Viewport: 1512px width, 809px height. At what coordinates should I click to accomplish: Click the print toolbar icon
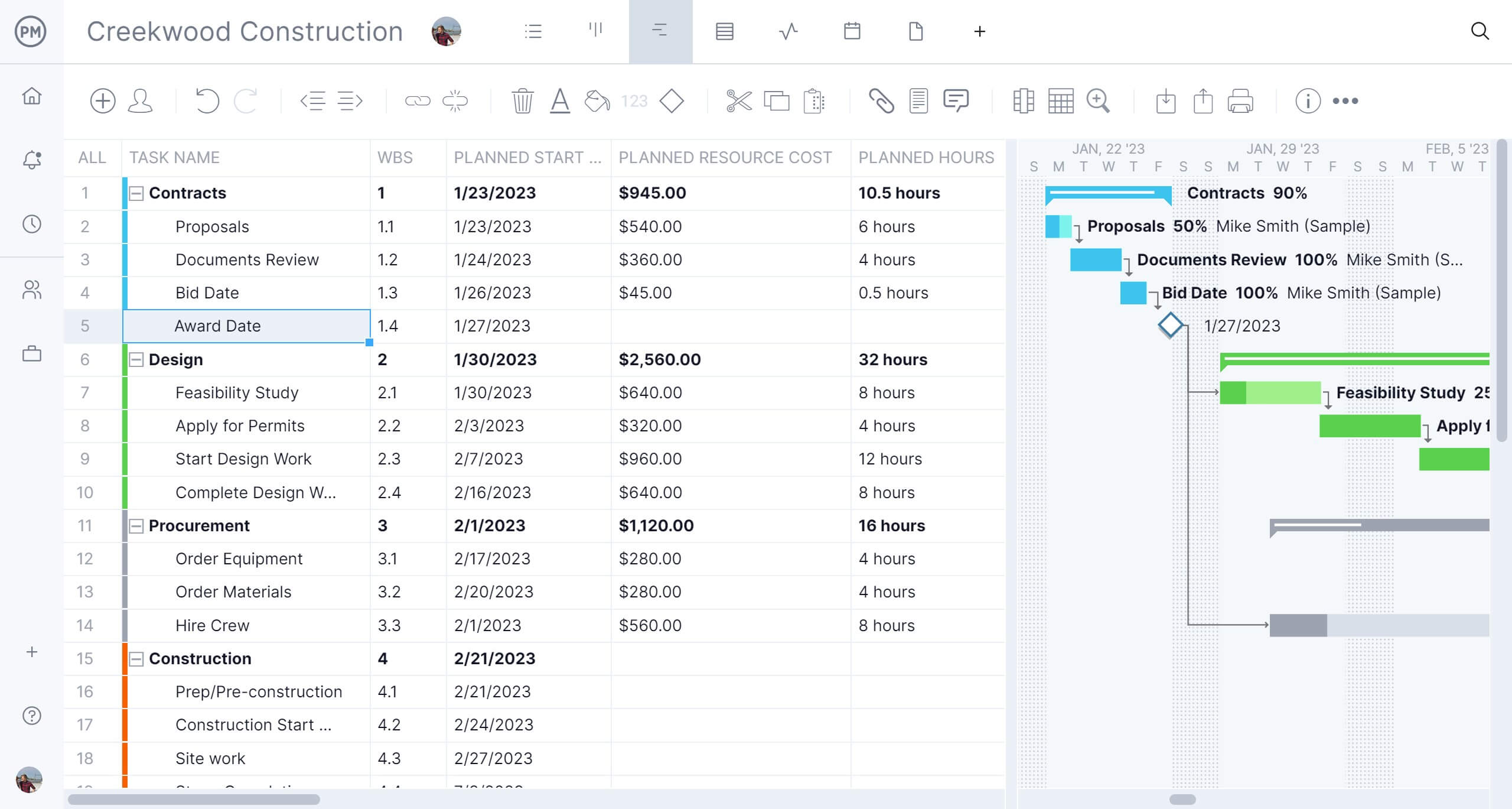pos(1240,101)
